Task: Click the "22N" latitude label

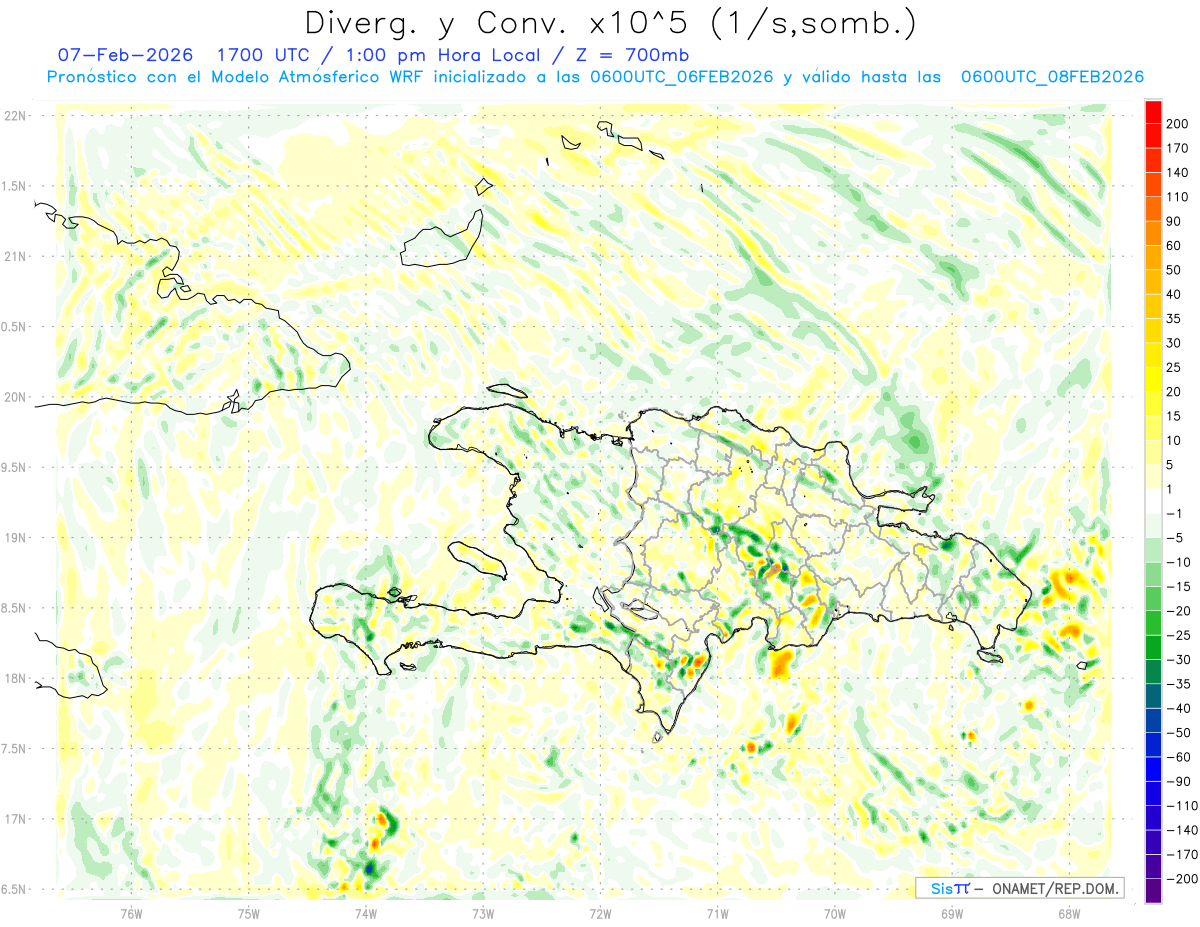Action: point(15,116)
